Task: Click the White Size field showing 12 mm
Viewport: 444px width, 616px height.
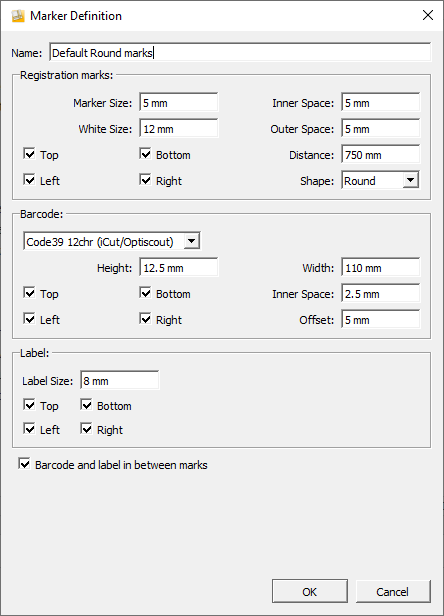Action: pyautogui.click(x=179, y=128)
